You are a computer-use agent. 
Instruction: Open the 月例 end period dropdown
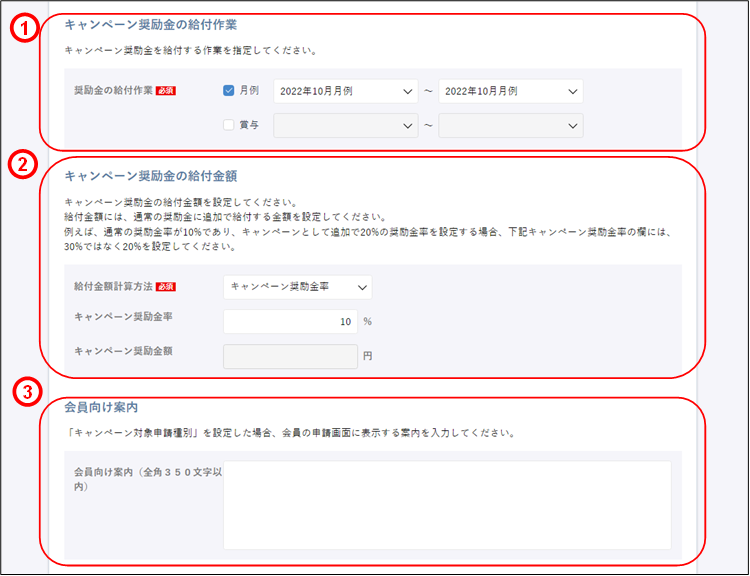click(511, 91)
